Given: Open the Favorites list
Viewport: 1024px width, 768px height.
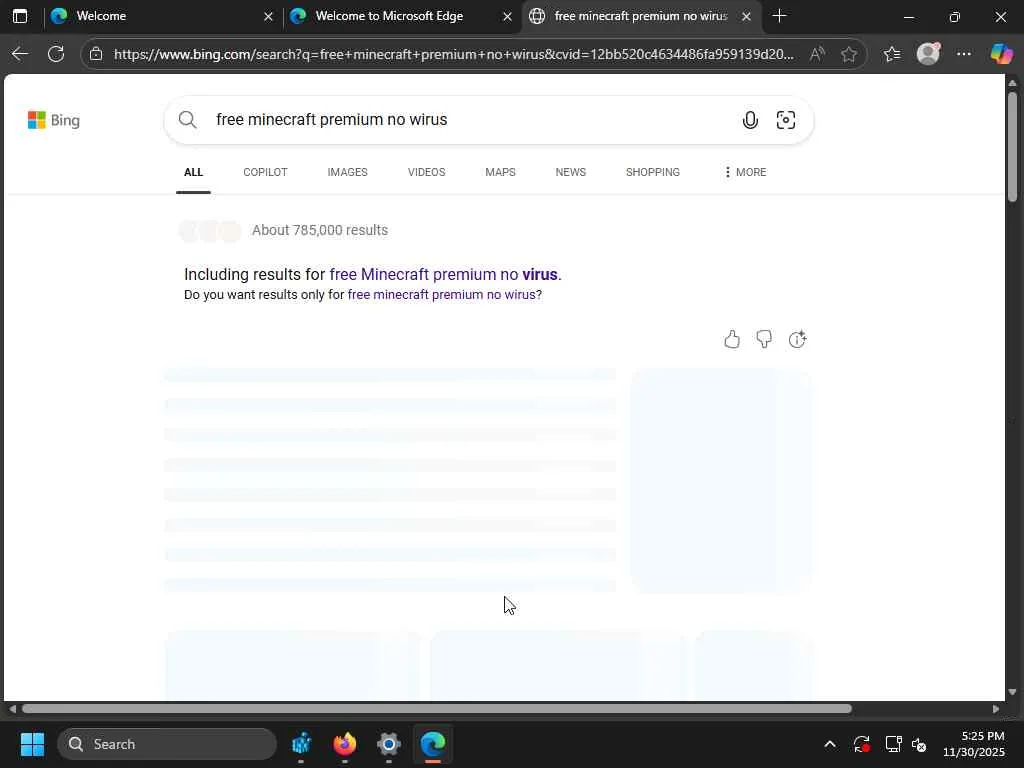Looking at the screenshot, I should [892, 54].
